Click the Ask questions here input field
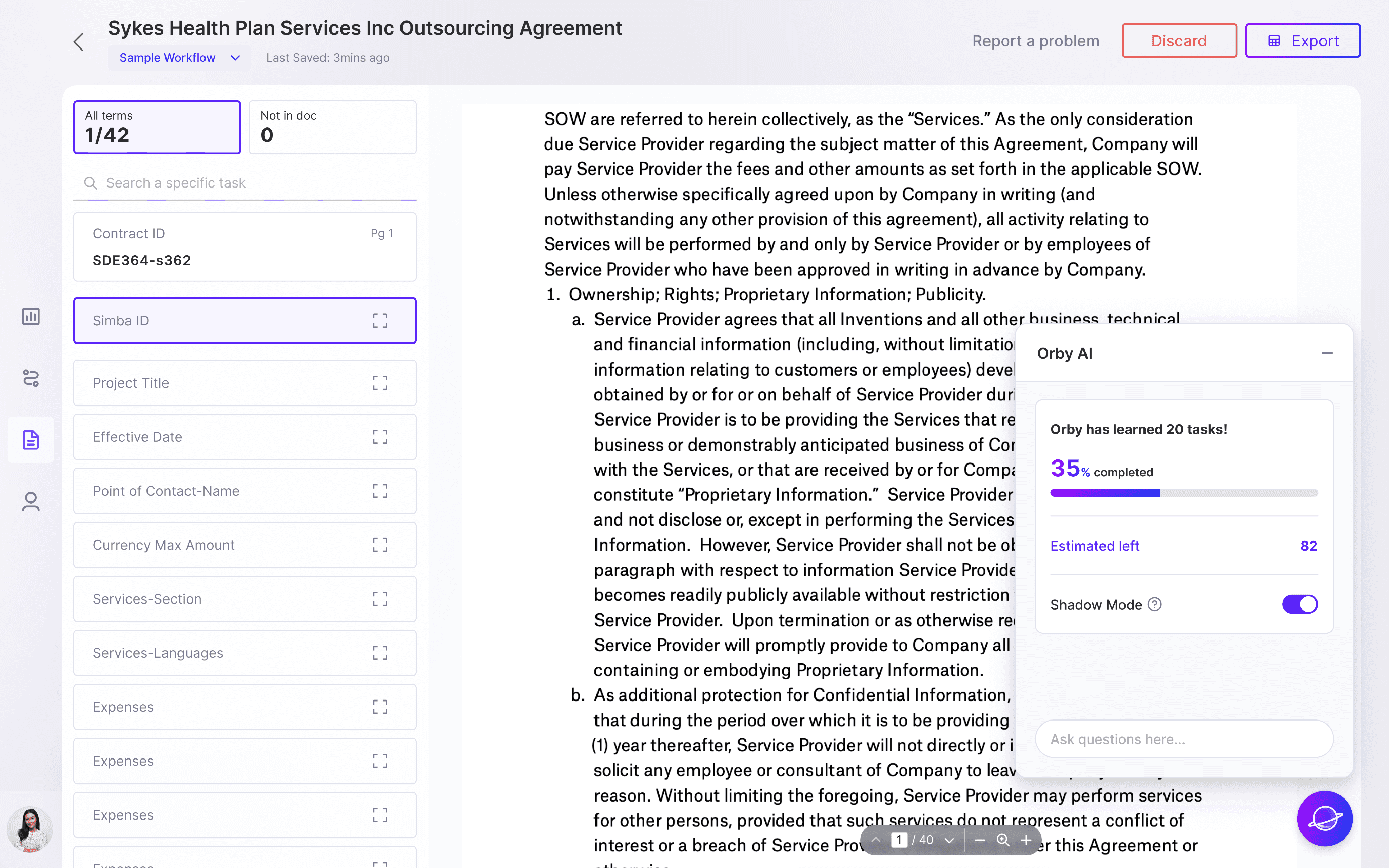 click(1183, 739)
